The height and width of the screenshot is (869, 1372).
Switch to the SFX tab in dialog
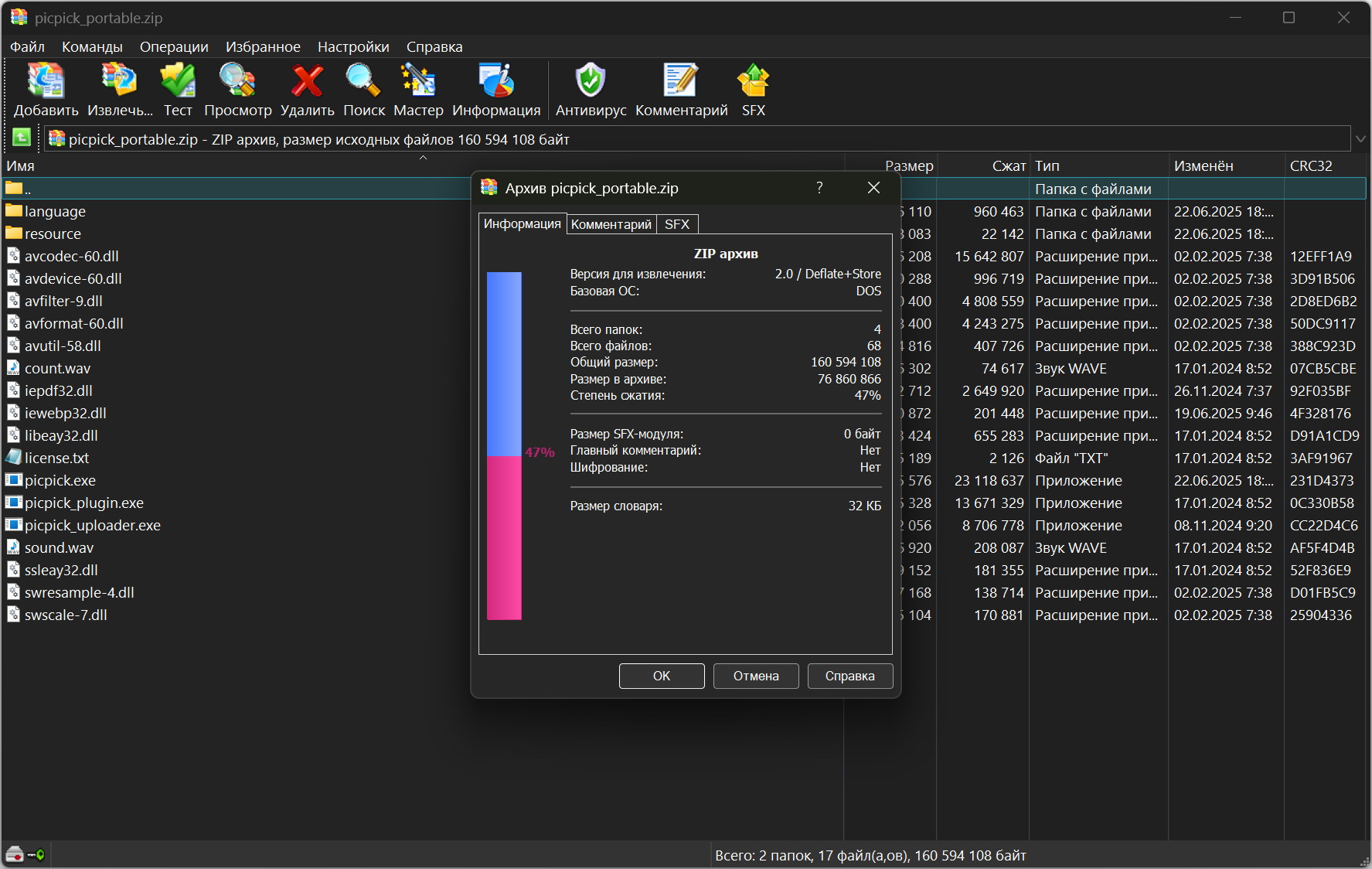(x=677, y=224)
